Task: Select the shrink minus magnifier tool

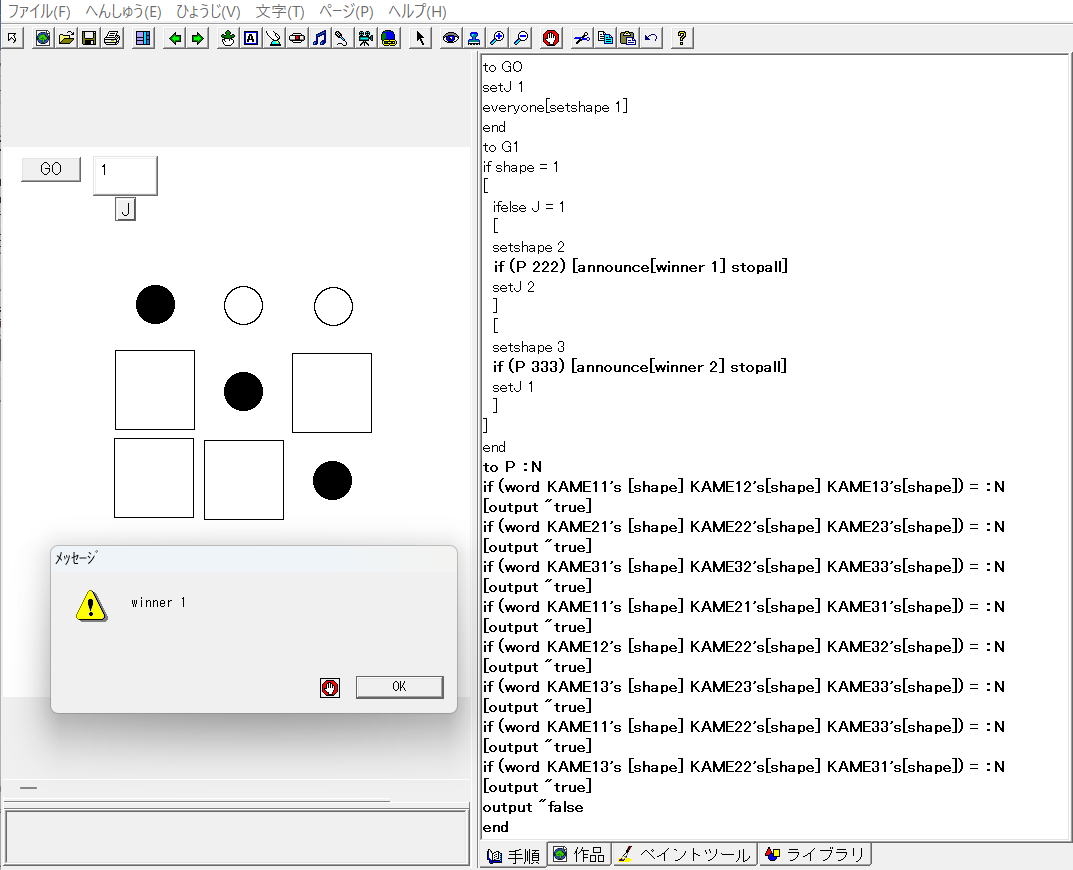Action: click(521, 38)
